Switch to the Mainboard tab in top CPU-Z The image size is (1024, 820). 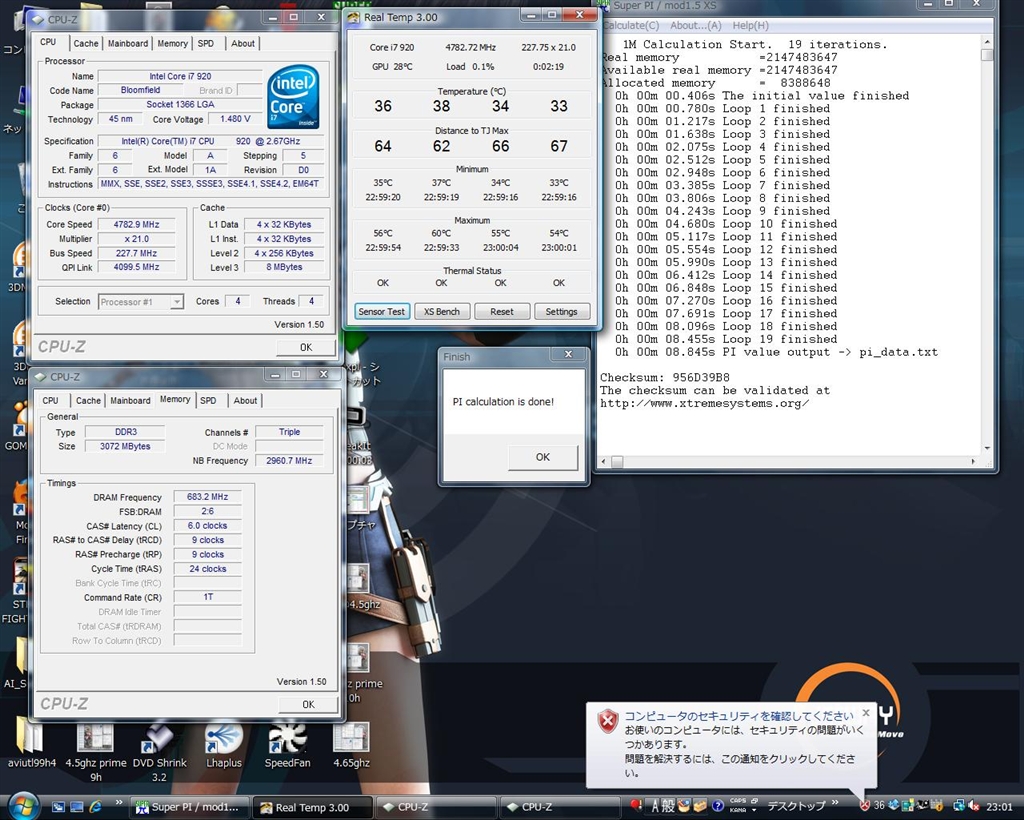[128, 44]
